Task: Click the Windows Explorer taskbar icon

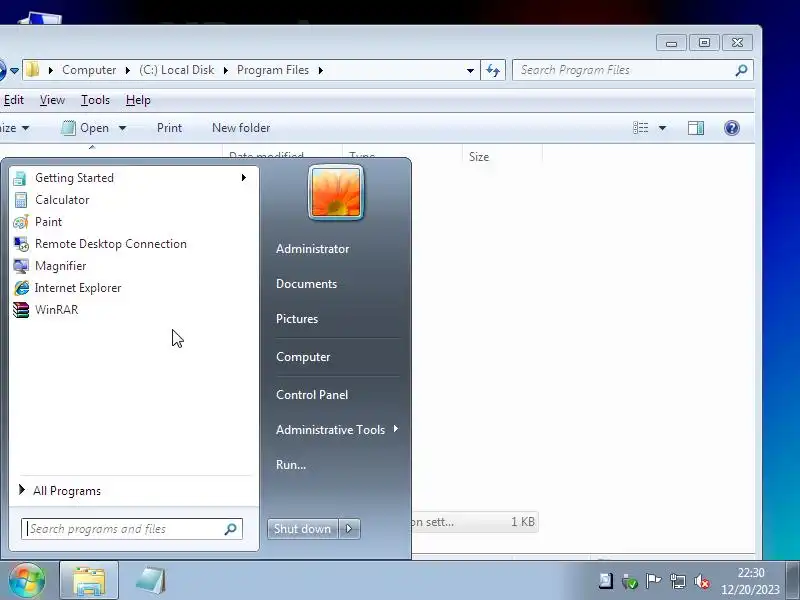Action: (x=89, y=581)
